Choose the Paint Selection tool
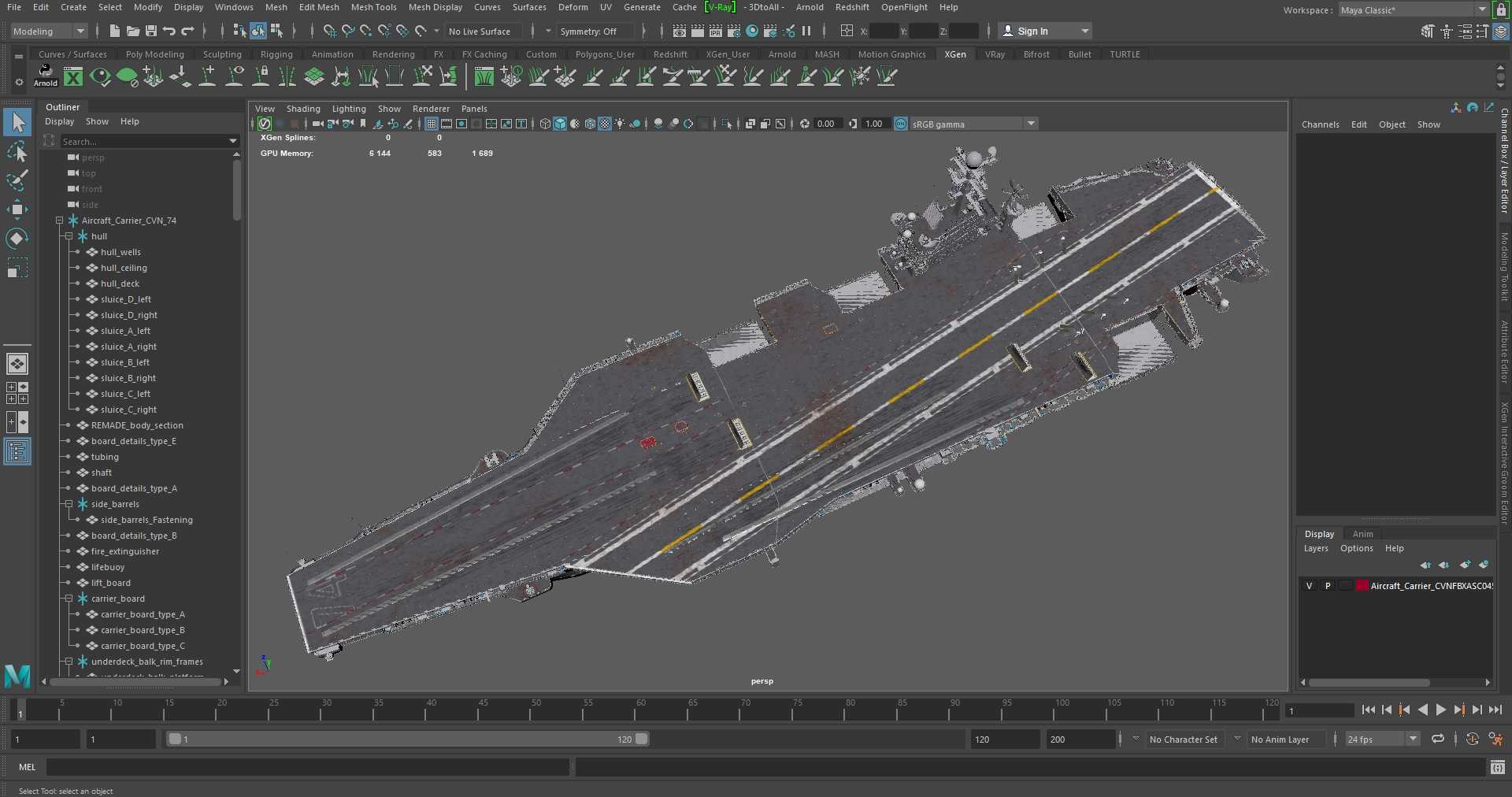The image size is (1512, 797). click(x=17, y=180)
